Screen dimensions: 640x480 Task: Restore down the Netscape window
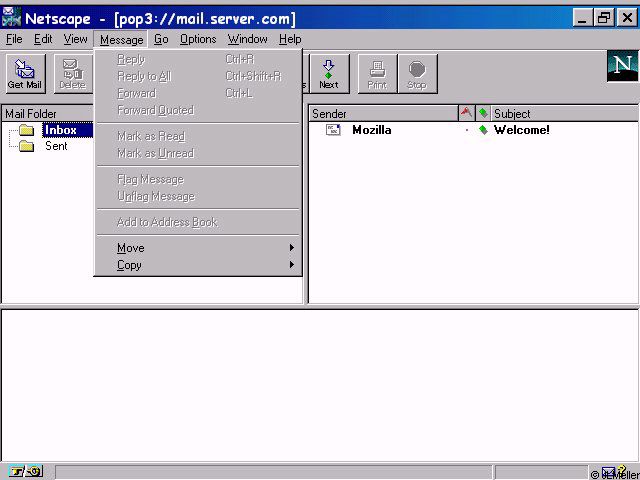(x=604, y=18)
